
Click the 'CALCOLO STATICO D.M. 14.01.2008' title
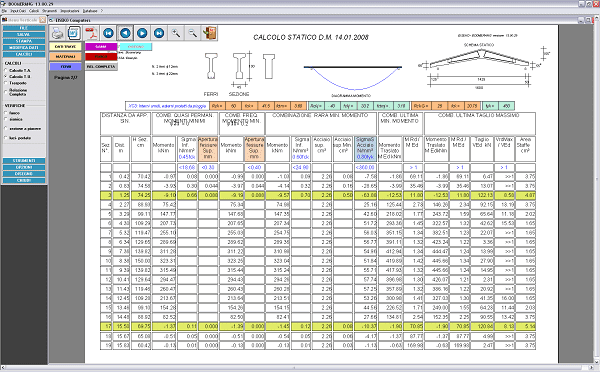[311, 37]
